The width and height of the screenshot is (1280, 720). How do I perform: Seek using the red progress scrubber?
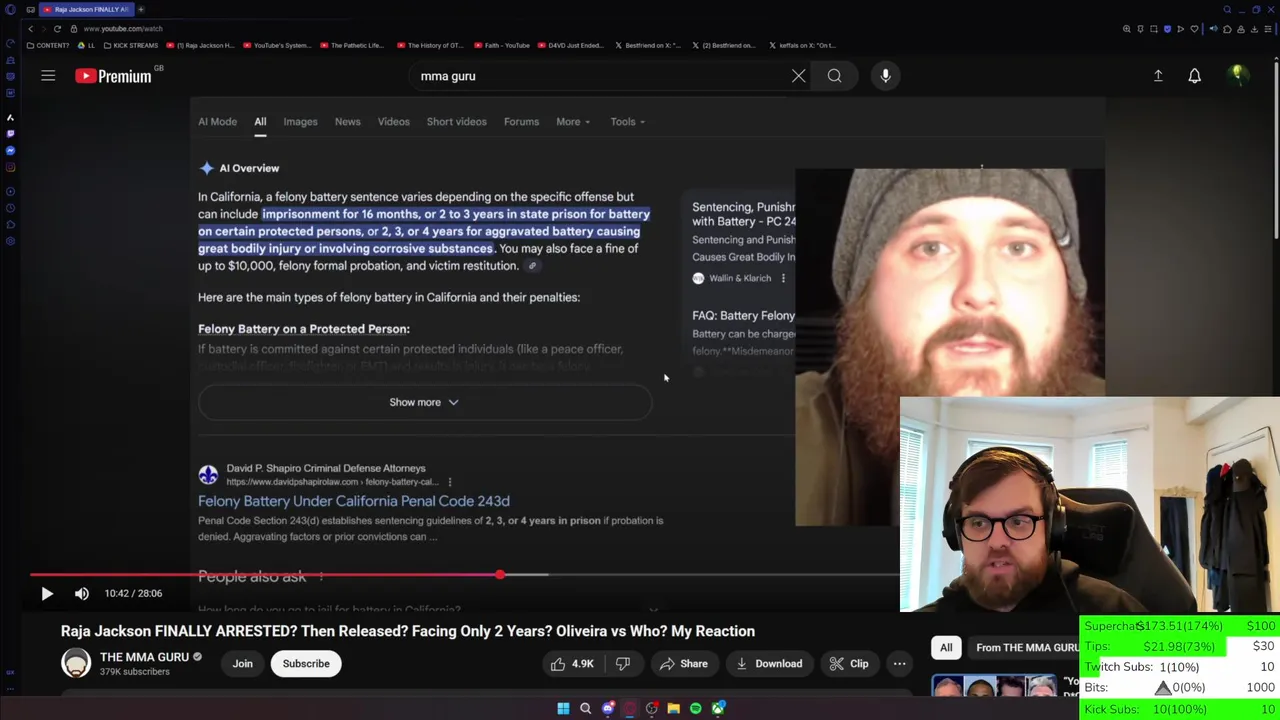click(500, 575)
